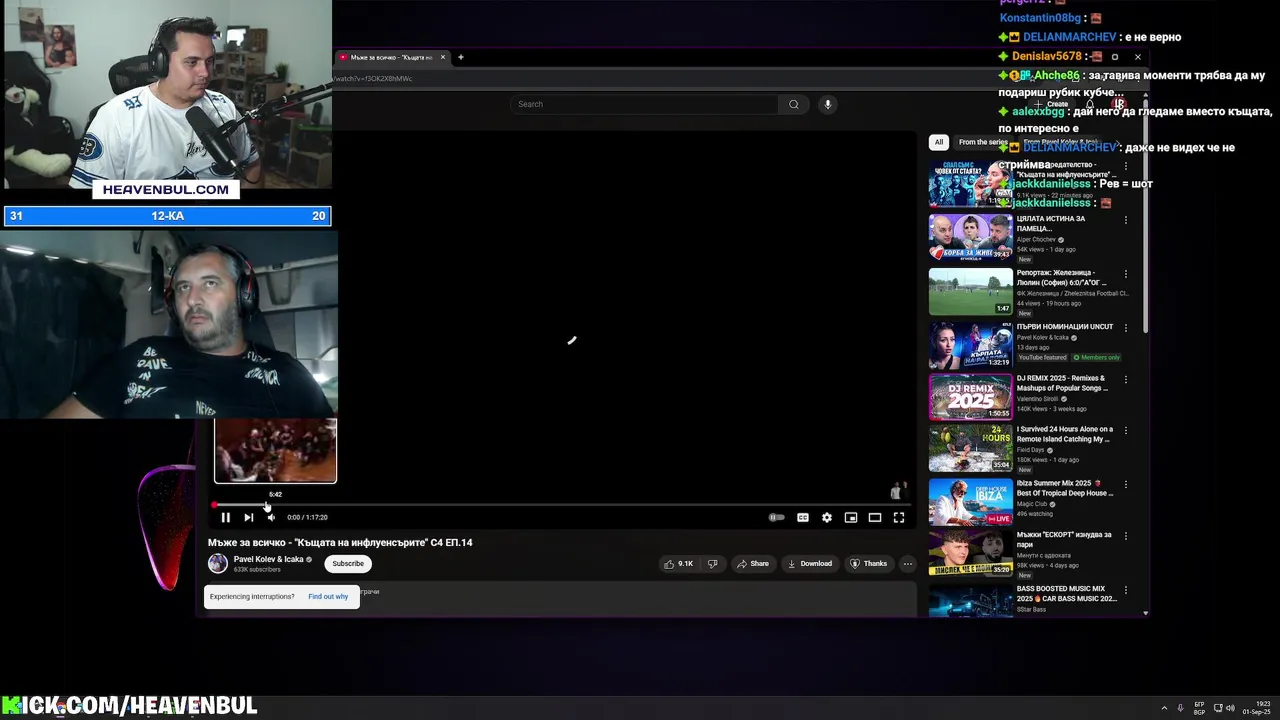
Task: Open options menu for I Survived 24 Hours
Action: pos(1125,431)
